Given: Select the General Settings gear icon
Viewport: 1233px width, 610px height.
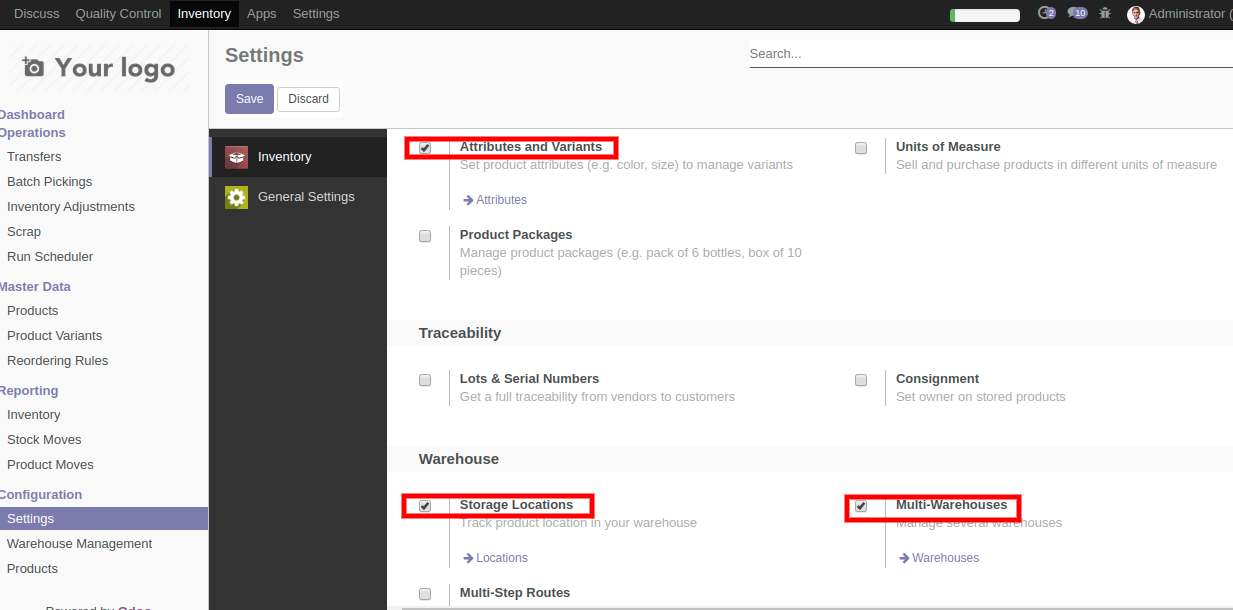Looking at the screenshot, I should tap(236, 197).
